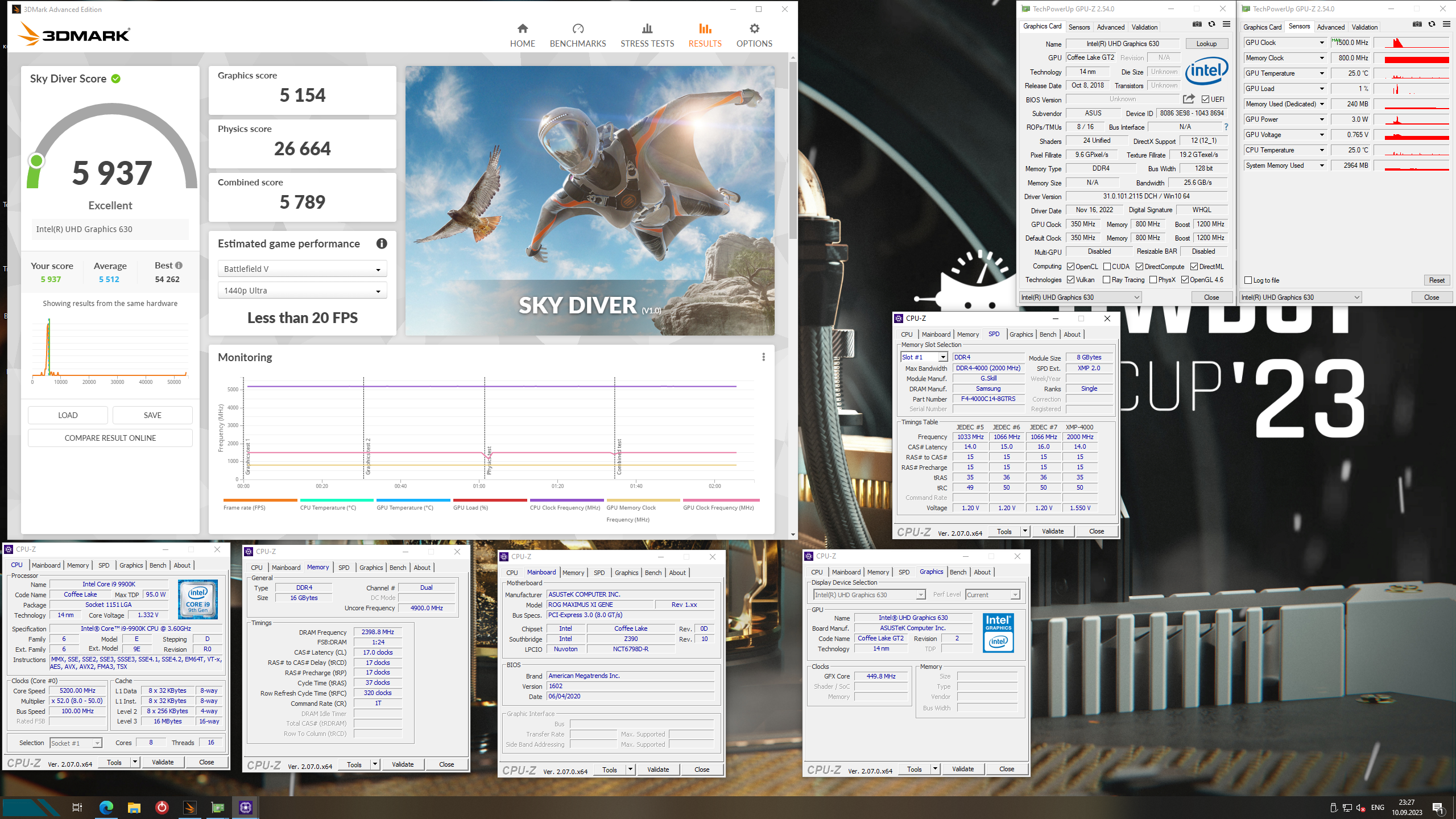
Task: Open the OPTIONS gear in 3DMark
Action: pos(754,35)
